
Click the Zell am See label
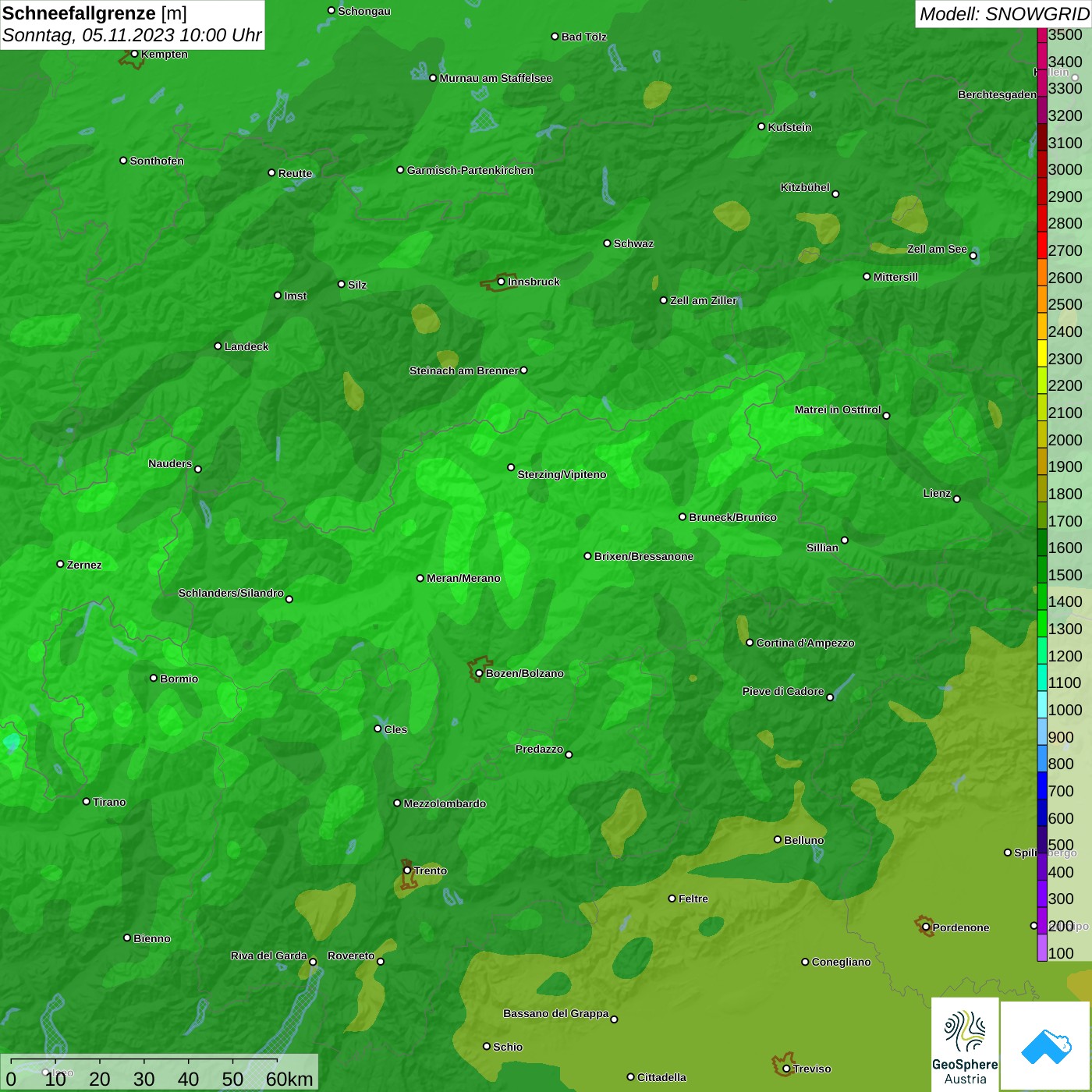coord(937,249)
